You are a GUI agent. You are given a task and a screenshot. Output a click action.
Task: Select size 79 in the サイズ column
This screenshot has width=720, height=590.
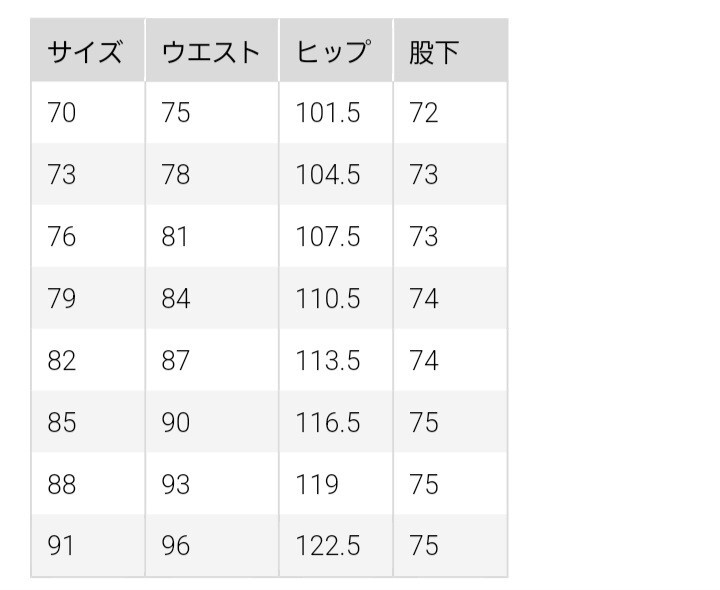[61, 299]
